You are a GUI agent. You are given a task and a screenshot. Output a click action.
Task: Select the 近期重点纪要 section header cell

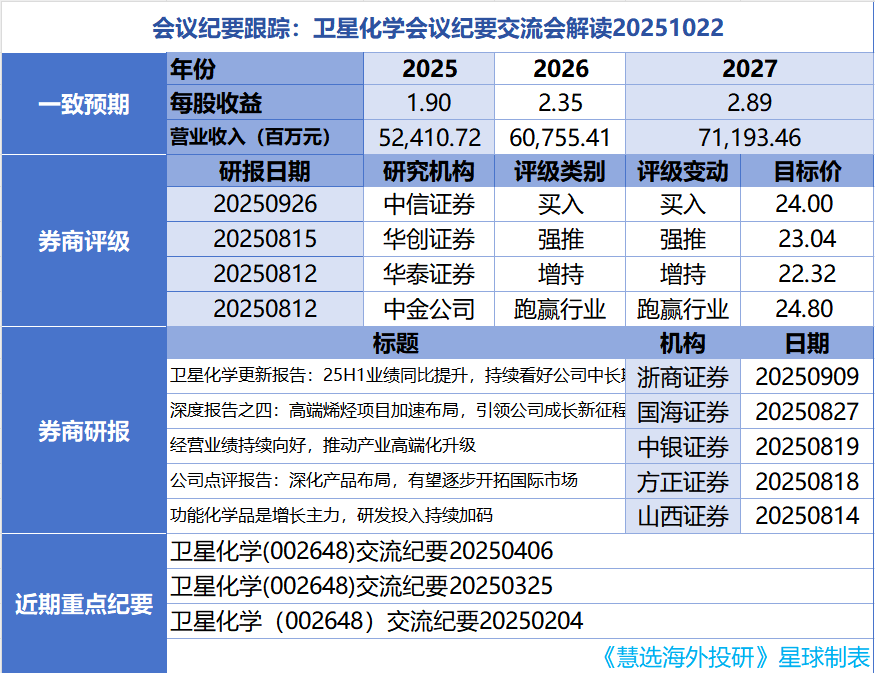[x=84, y=604]
